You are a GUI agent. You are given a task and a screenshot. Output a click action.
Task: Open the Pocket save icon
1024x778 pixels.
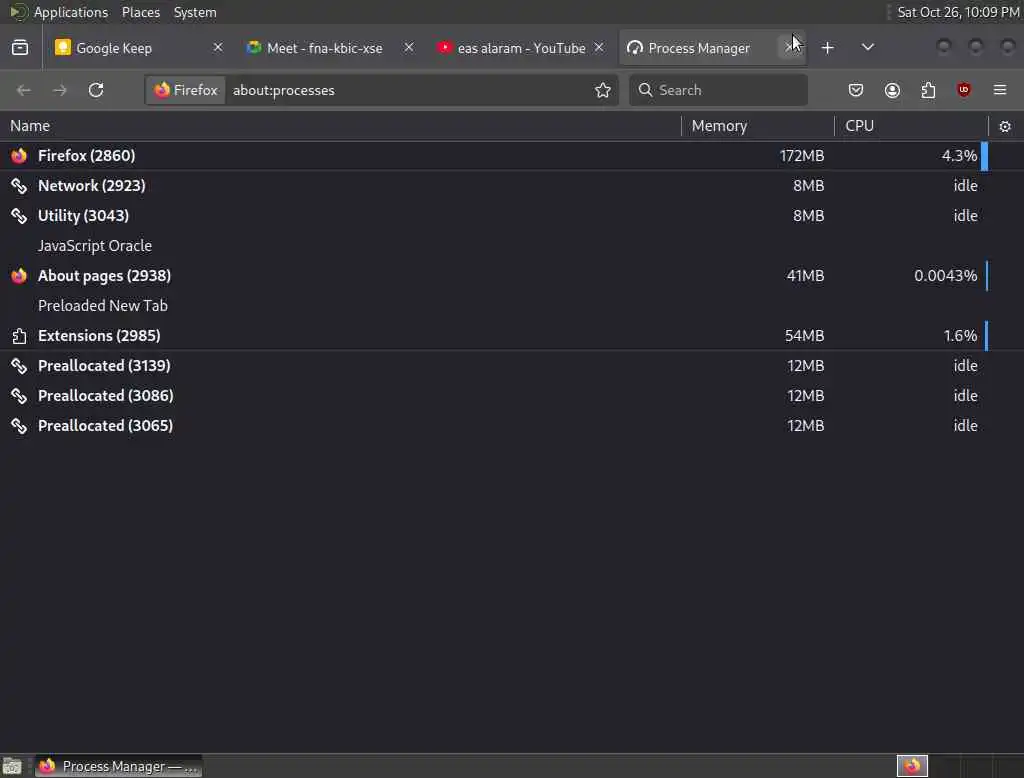pos(856,90)
